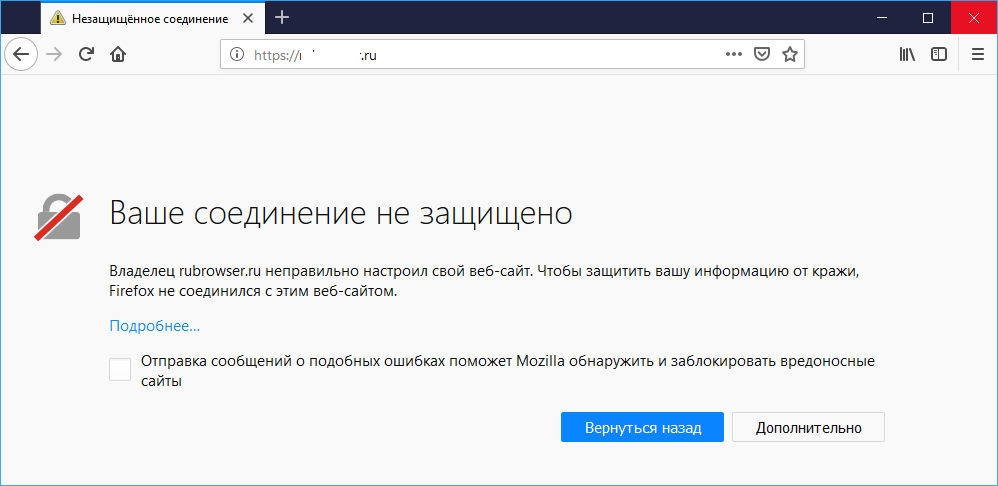The width and height of the screenshot is (998, 486).
Task: Toggle the sidebar view icon
Action: [x=939, y=55]
